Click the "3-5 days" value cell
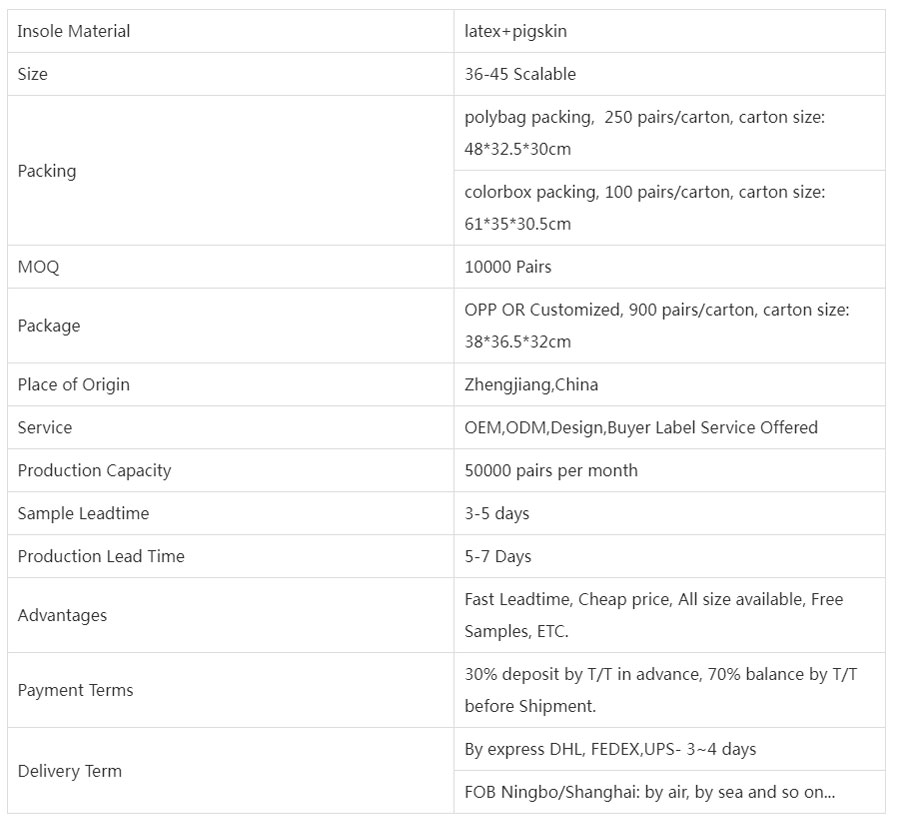The height and width of the screenshot is (831, 900). tap(497, 513)
